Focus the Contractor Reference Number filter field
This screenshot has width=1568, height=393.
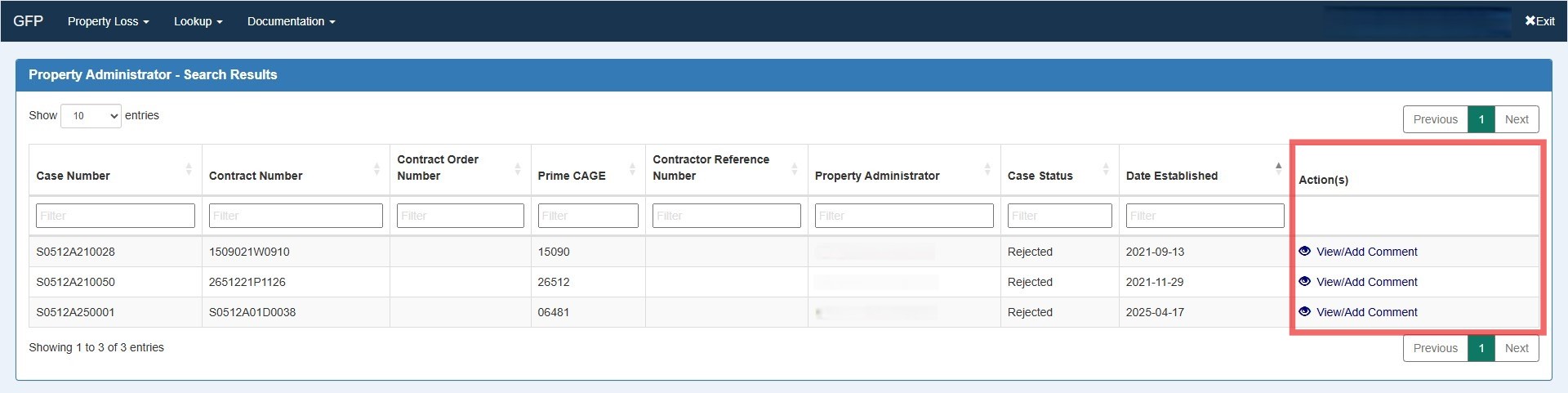point(727,216)
